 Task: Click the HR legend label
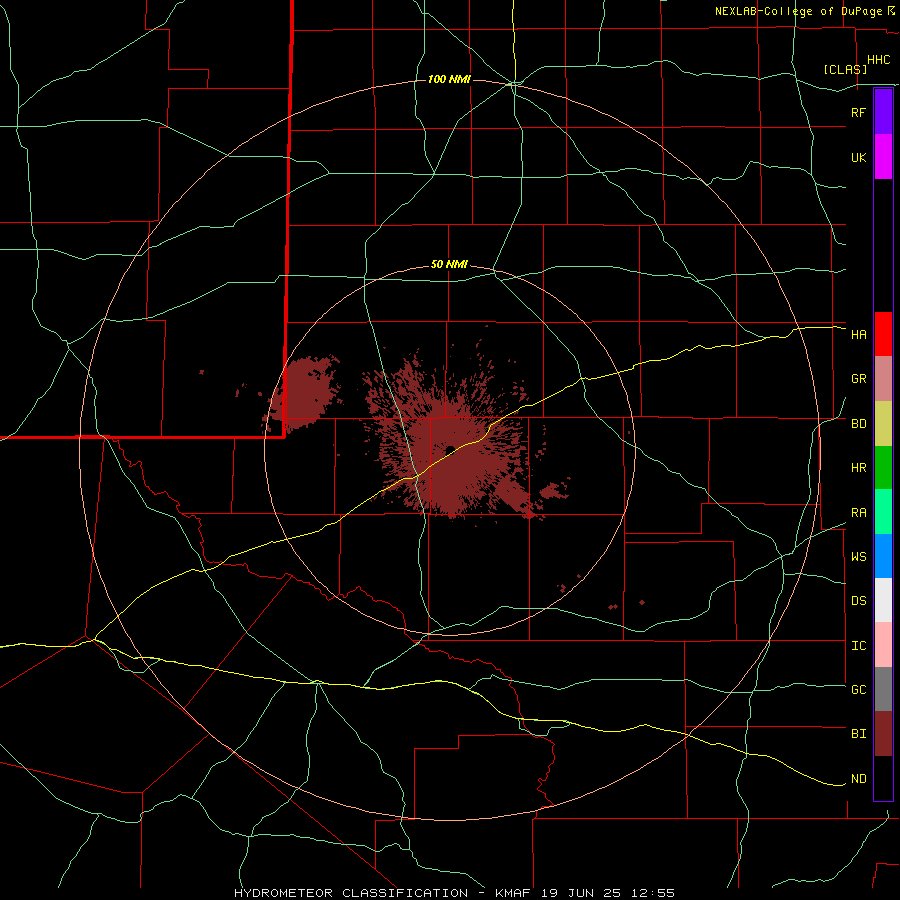(858, 468)
